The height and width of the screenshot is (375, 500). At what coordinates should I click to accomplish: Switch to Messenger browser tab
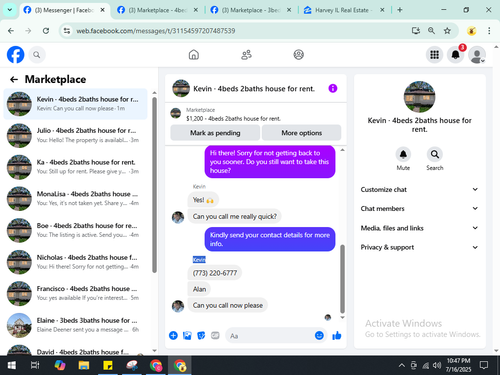[64, 10]
